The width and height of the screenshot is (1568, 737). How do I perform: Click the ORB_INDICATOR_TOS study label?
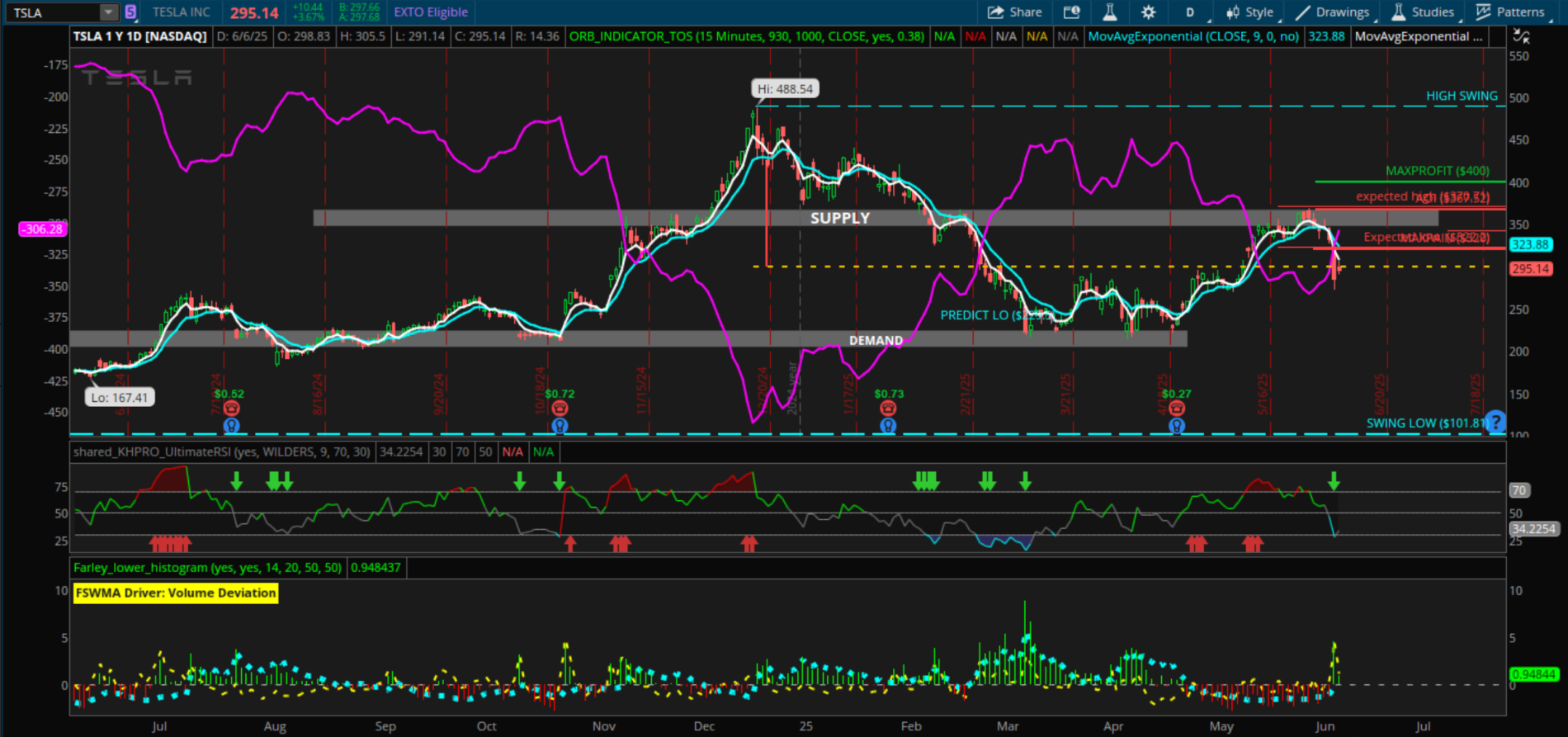[x=747, y=36]
